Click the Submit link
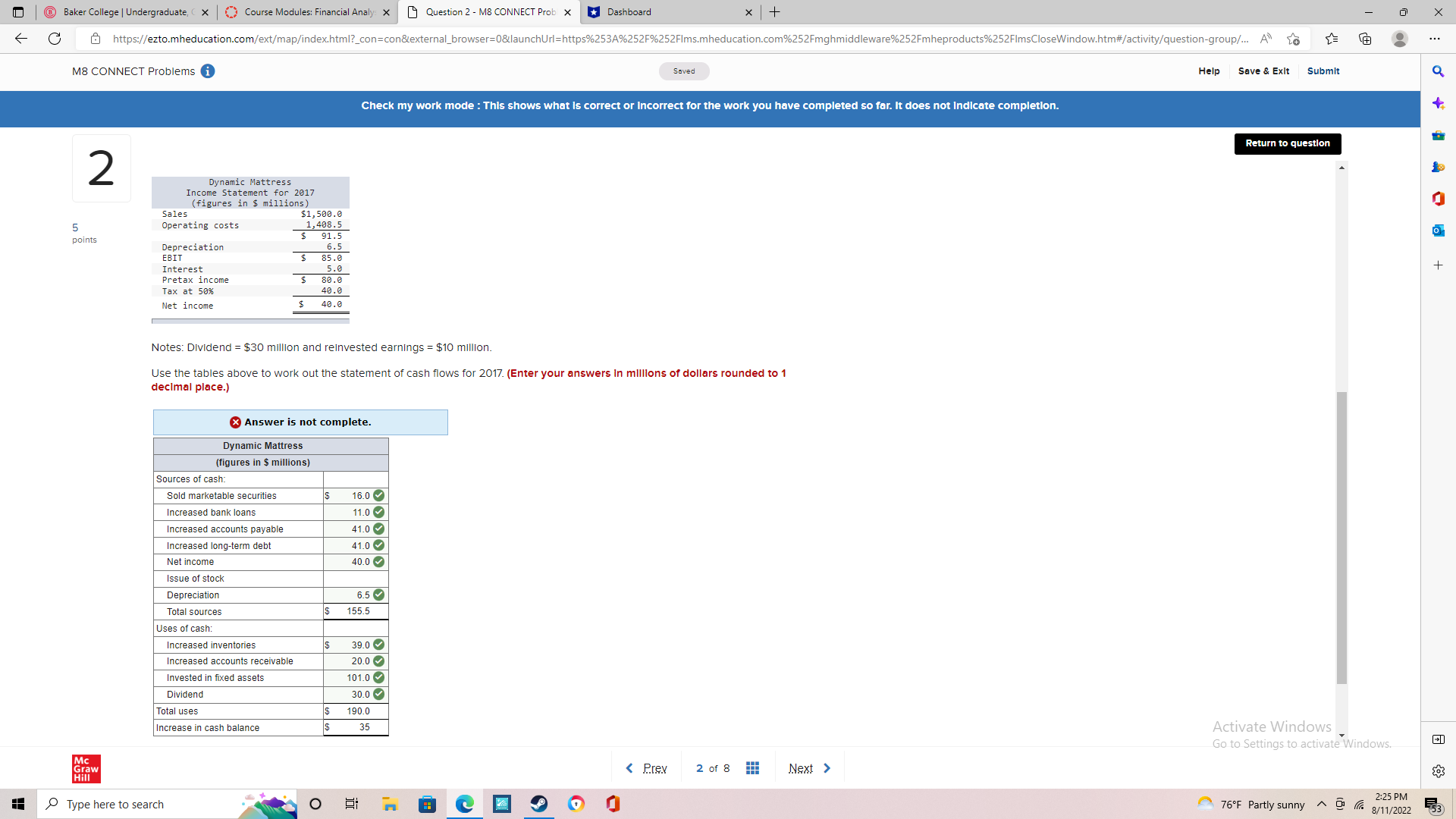Viewport: 1456px width, 819px height. click(1323, 71)
